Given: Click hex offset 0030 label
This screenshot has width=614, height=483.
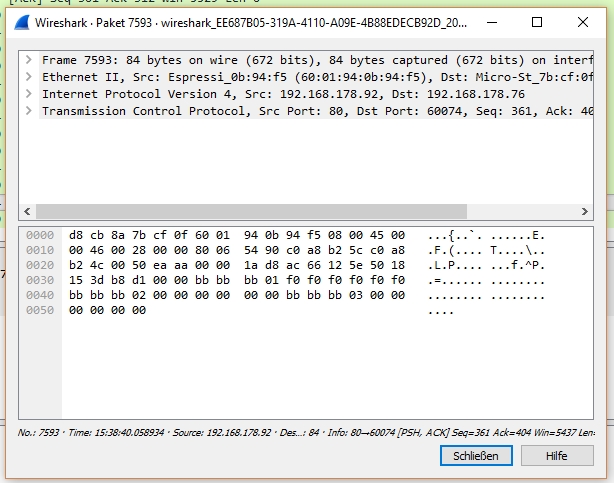Looking at the screenshot, I should (40, 280).
